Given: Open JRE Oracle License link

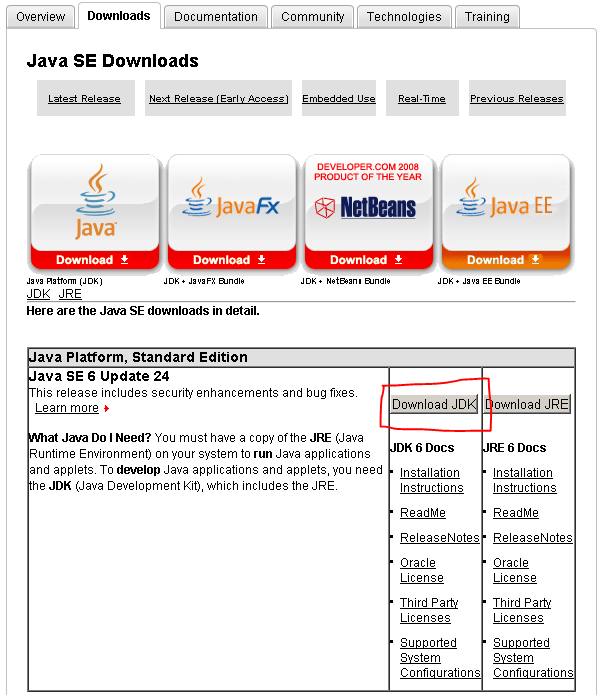Looking at the screenshot, I should coord(515,570).
